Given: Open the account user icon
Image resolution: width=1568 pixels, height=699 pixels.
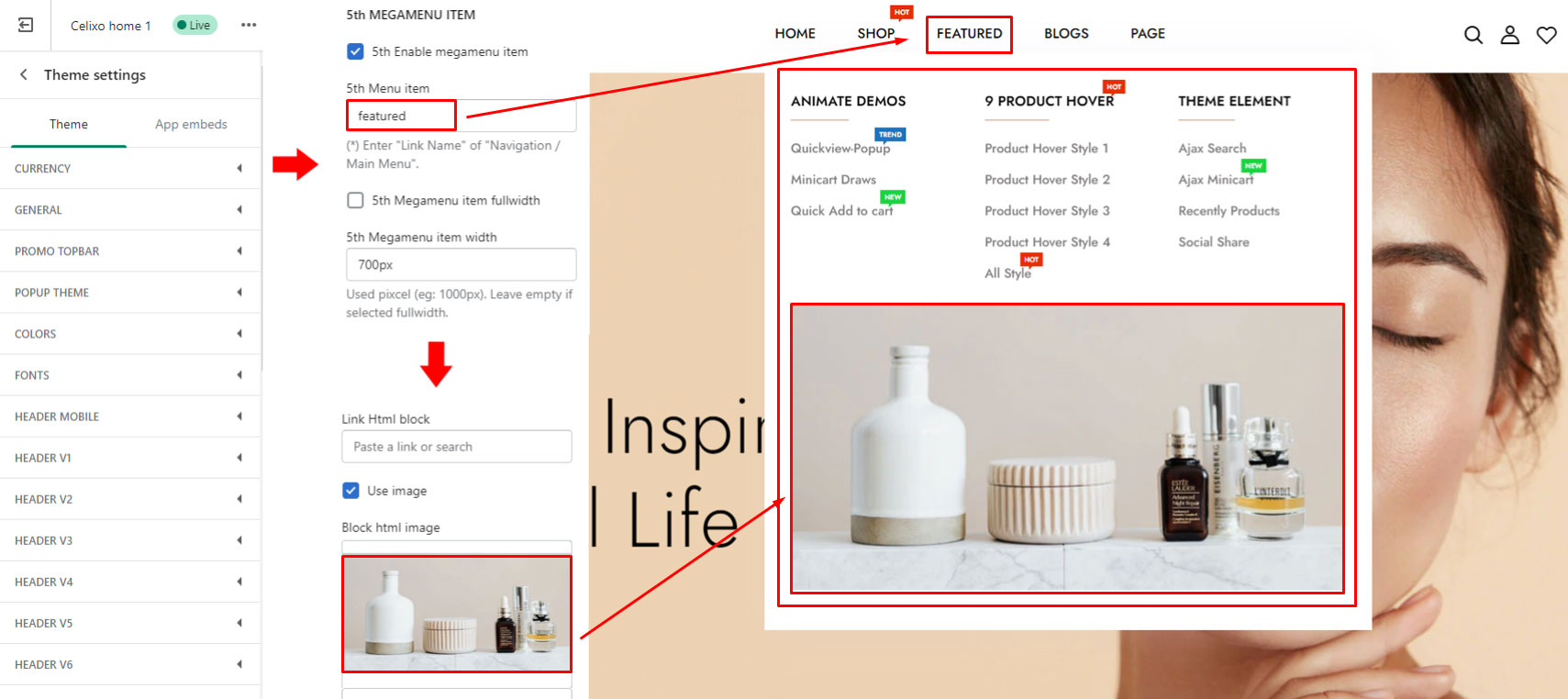Looking at the screenshot, I should (1510, 35).
